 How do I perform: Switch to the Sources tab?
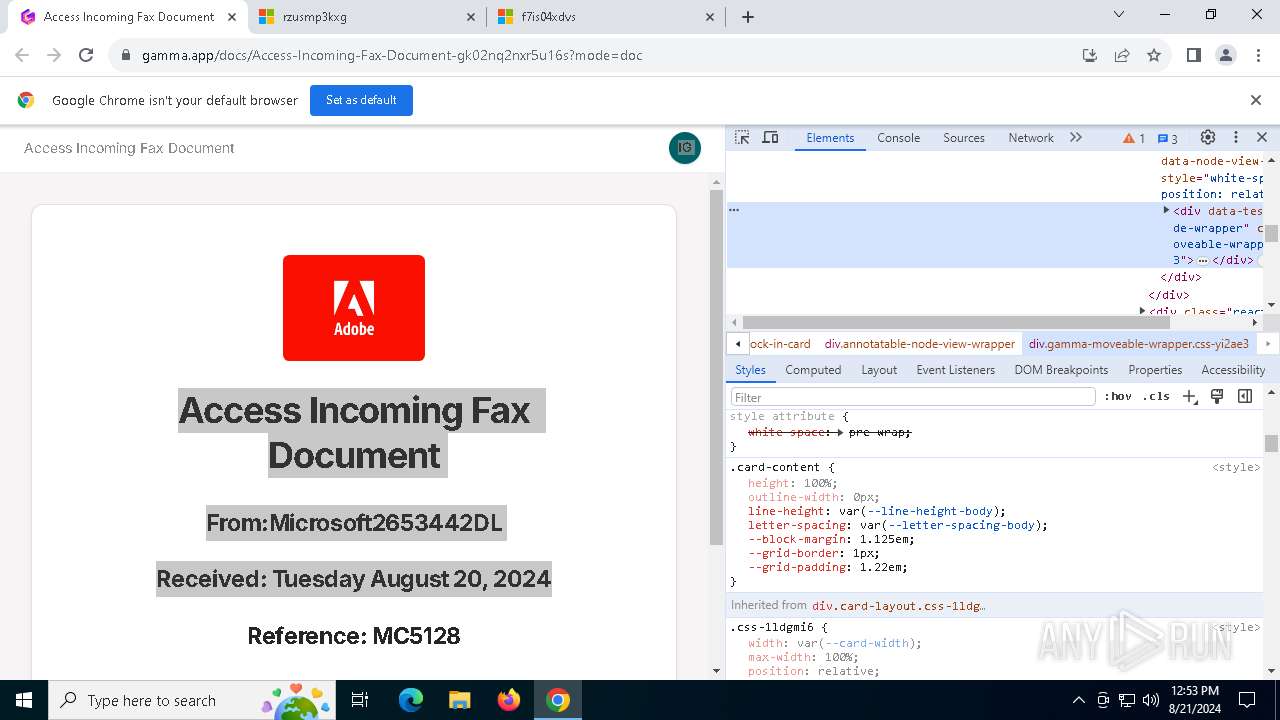964,138
